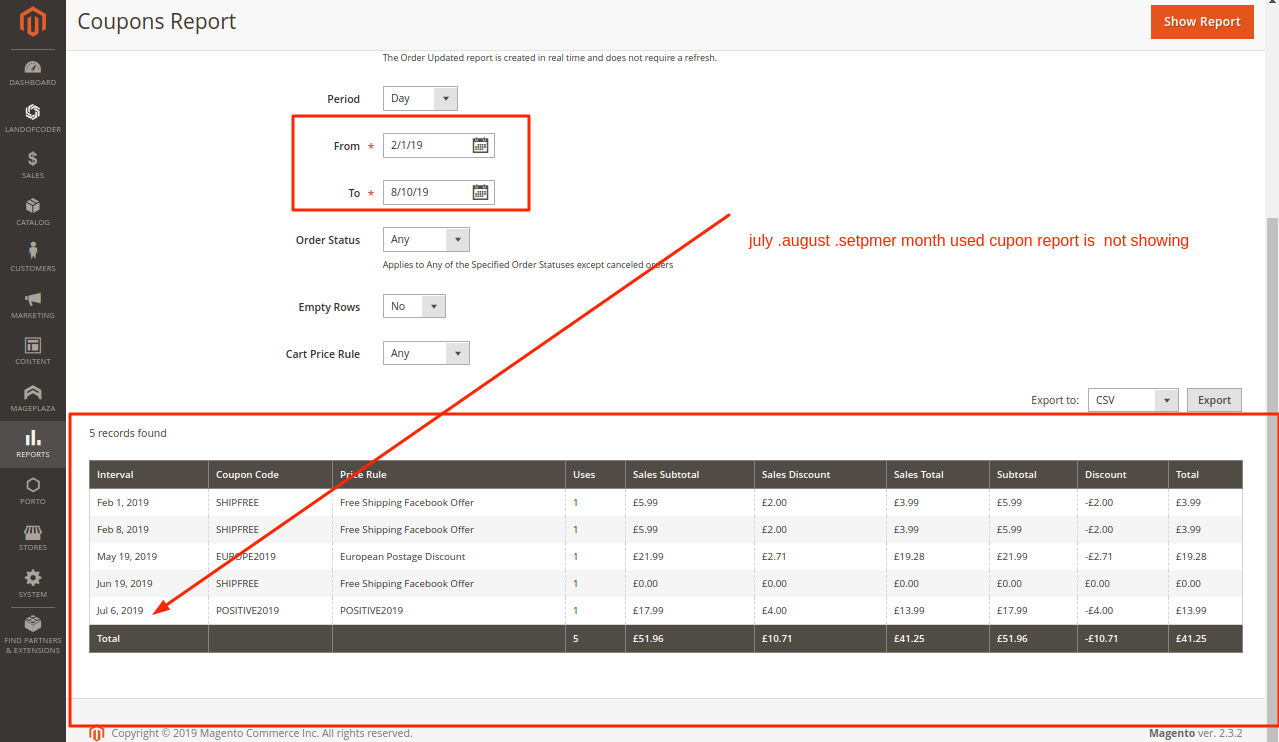Image resolution: width=1279 pixels, height=742 pixels.
Task: Open Find Partners & Extensions
Action: pyautogui.click(x=33, y=635)
